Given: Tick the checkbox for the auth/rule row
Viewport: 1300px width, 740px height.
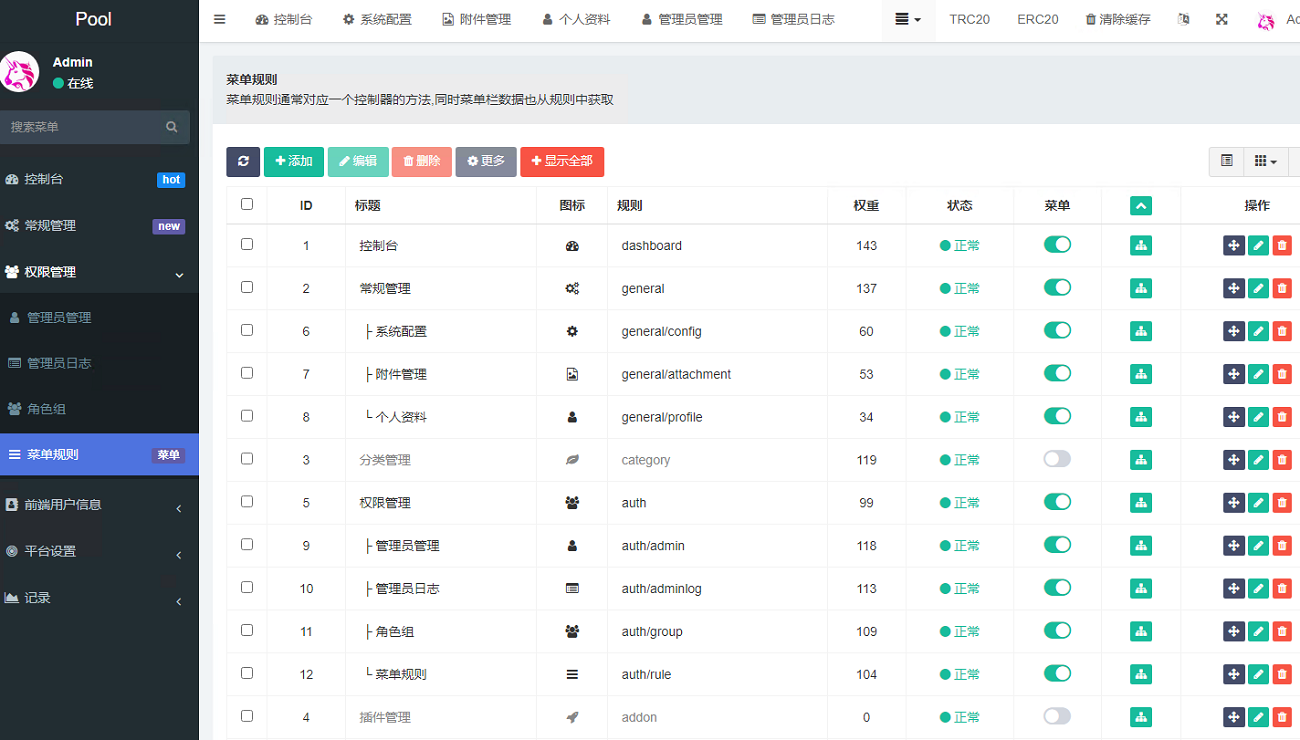Looking at the screenshot, I should (247, 673).
